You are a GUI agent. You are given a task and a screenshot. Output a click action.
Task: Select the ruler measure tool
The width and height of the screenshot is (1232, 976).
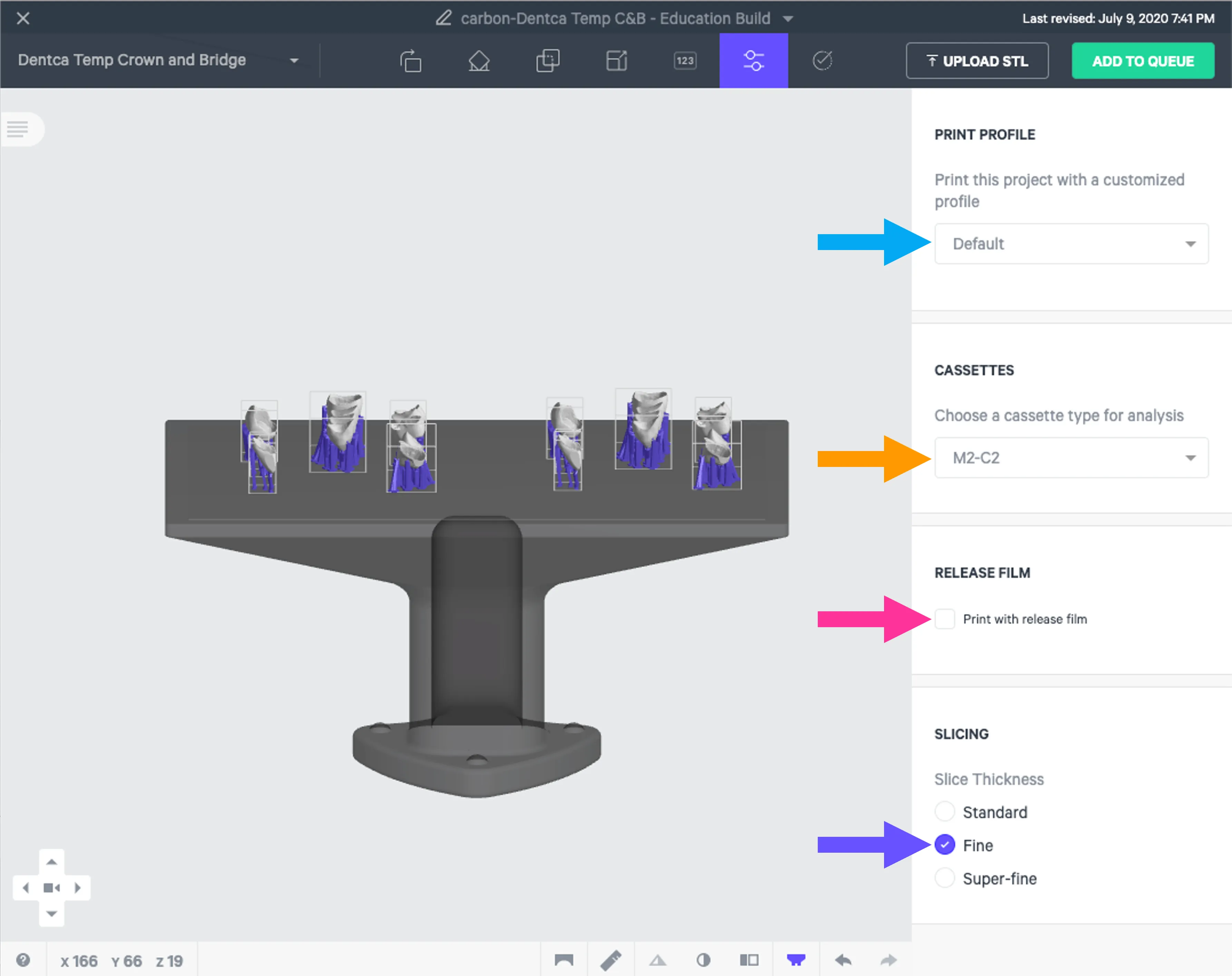(611, 960)
